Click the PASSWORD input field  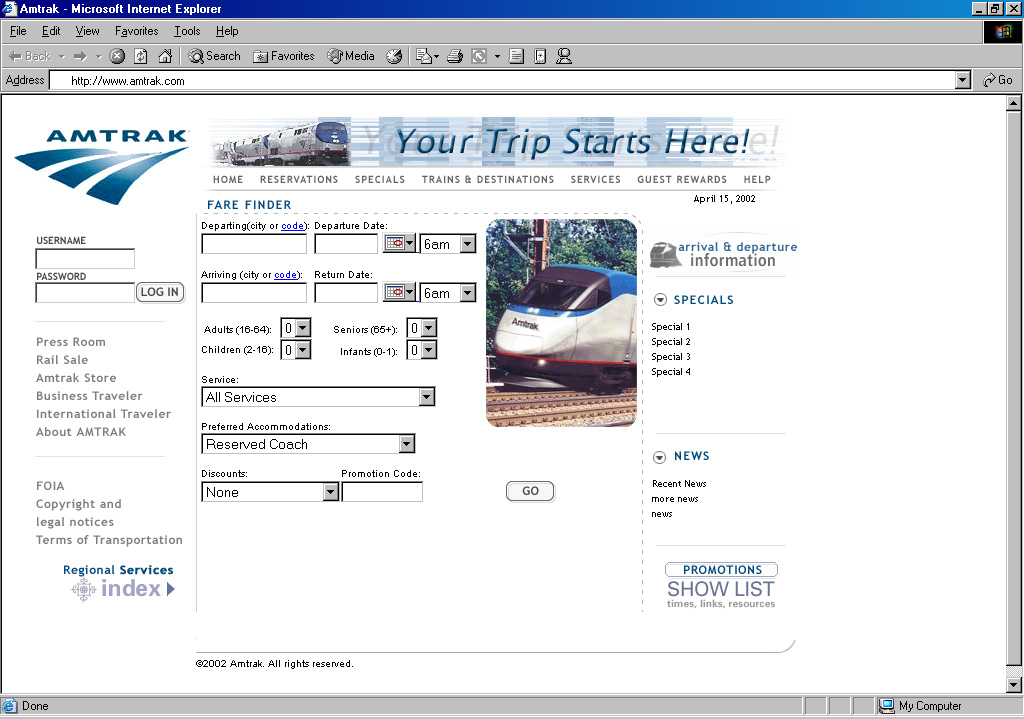tap(85, 293)
